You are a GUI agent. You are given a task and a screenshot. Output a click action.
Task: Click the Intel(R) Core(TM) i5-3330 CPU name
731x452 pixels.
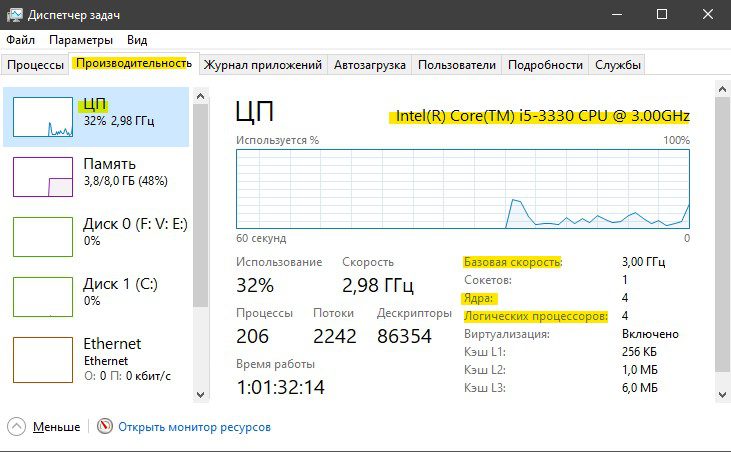click(542, 116)
